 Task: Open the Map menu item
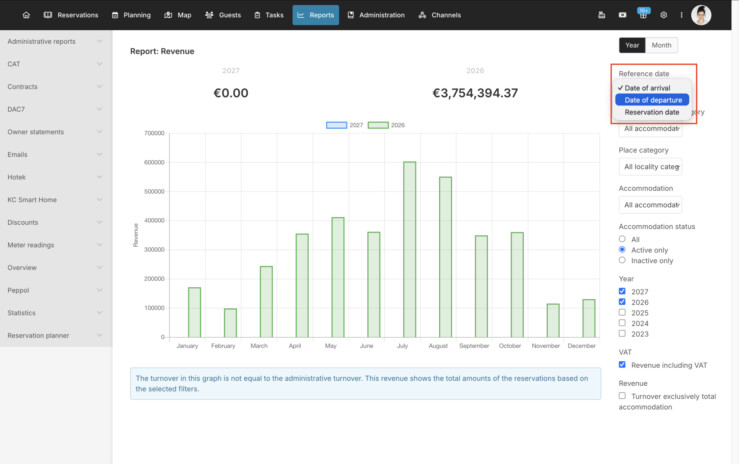pos(178,15)
